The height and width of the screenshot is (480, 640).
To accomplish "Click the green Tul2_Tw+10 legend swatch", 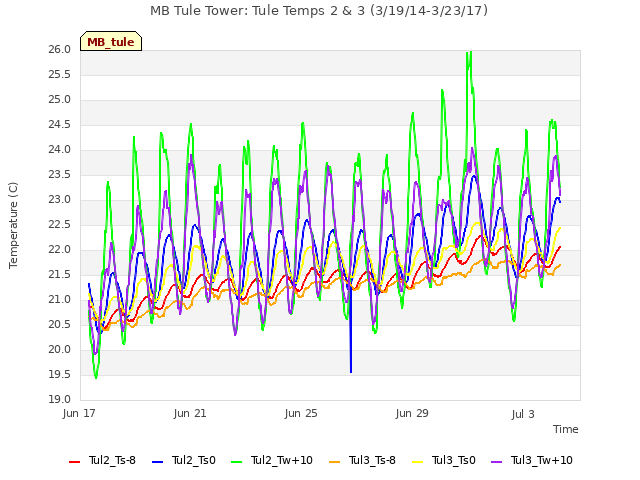I will tap(236, 462).
